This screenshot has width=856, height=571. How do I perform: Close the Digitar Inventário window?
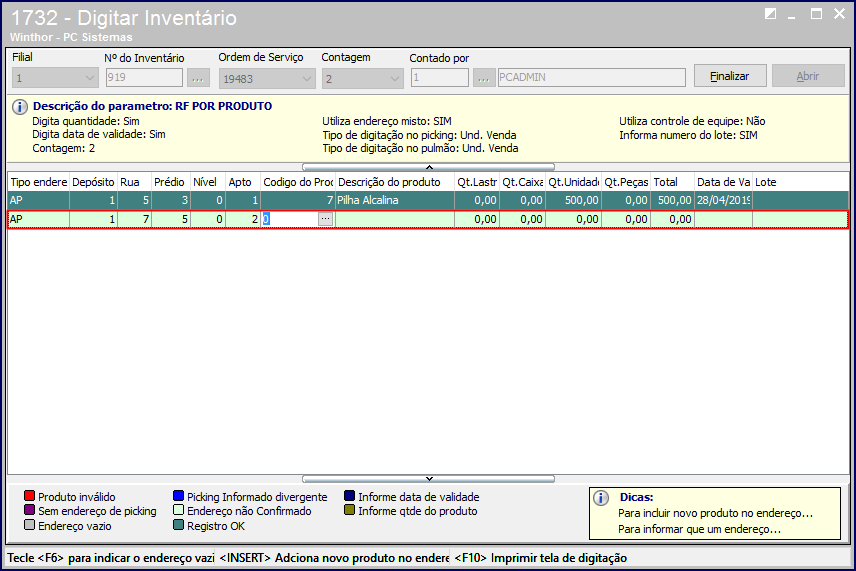click(840, 14)
